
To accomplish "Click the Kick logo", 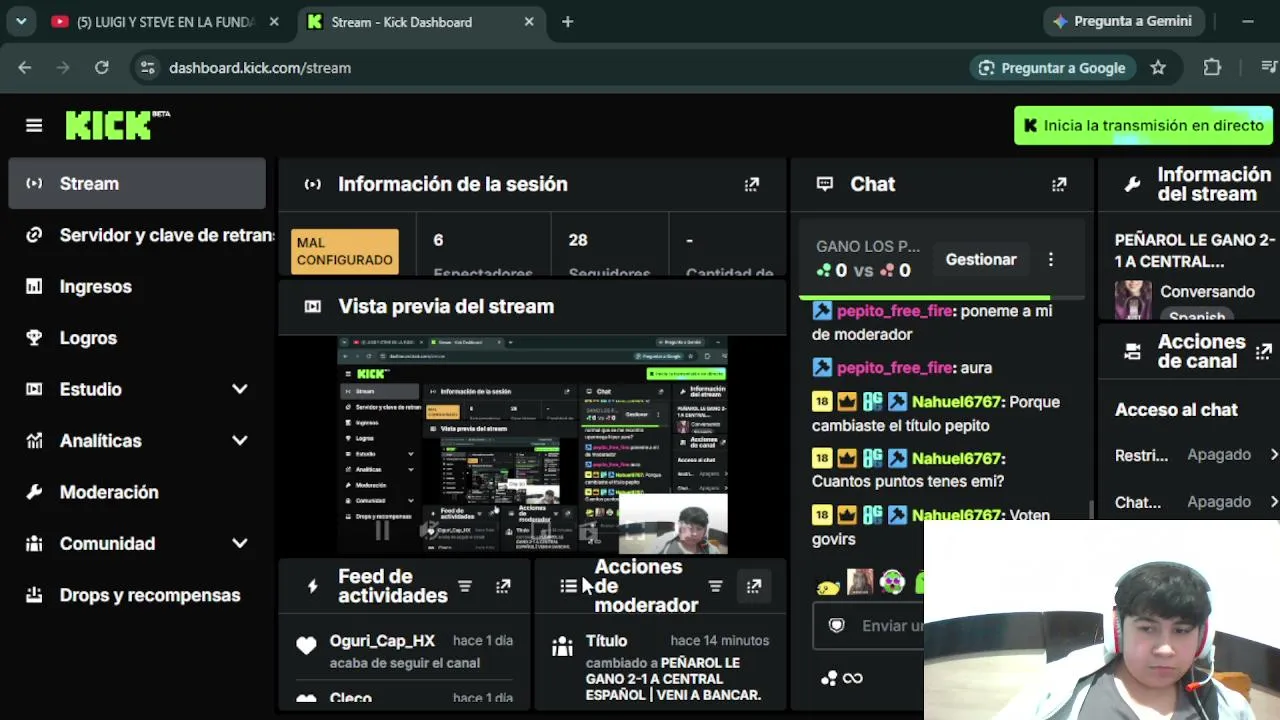I will click(x=117, y=125).
